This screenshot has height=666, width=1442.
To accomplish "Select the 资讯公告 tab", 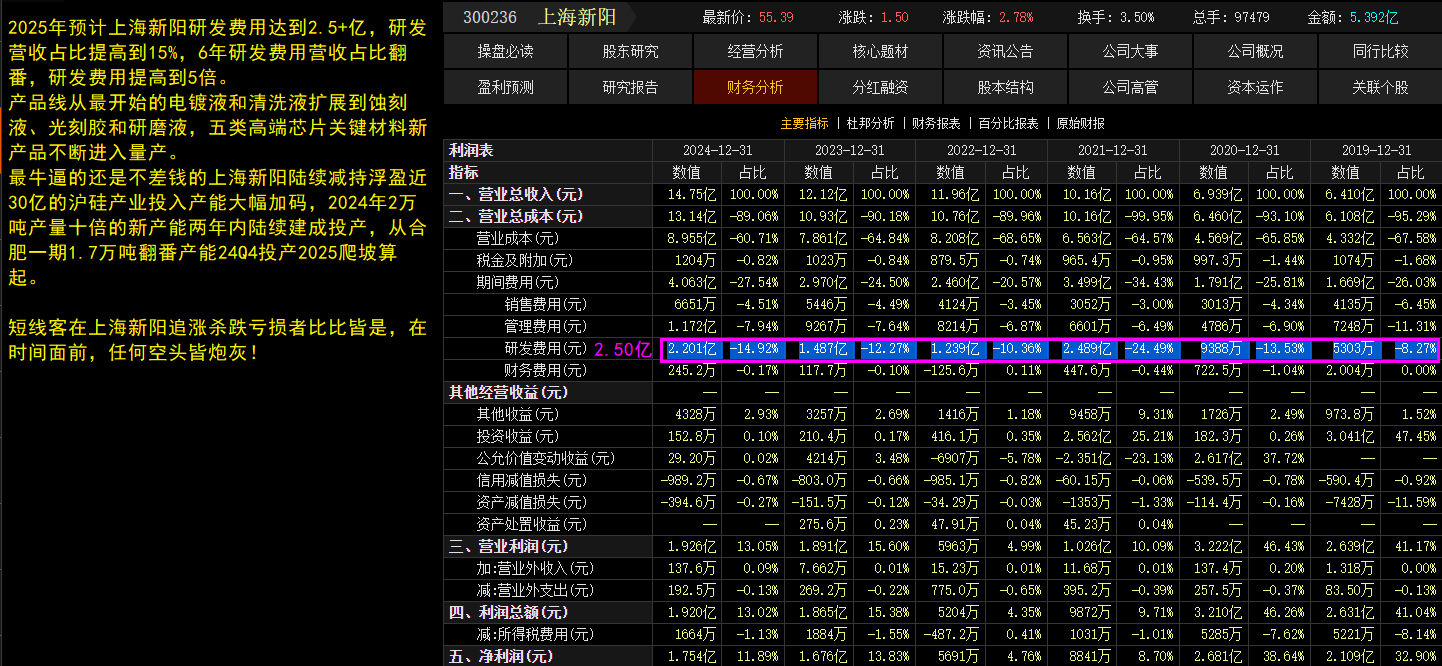I will pos(1005,51).
